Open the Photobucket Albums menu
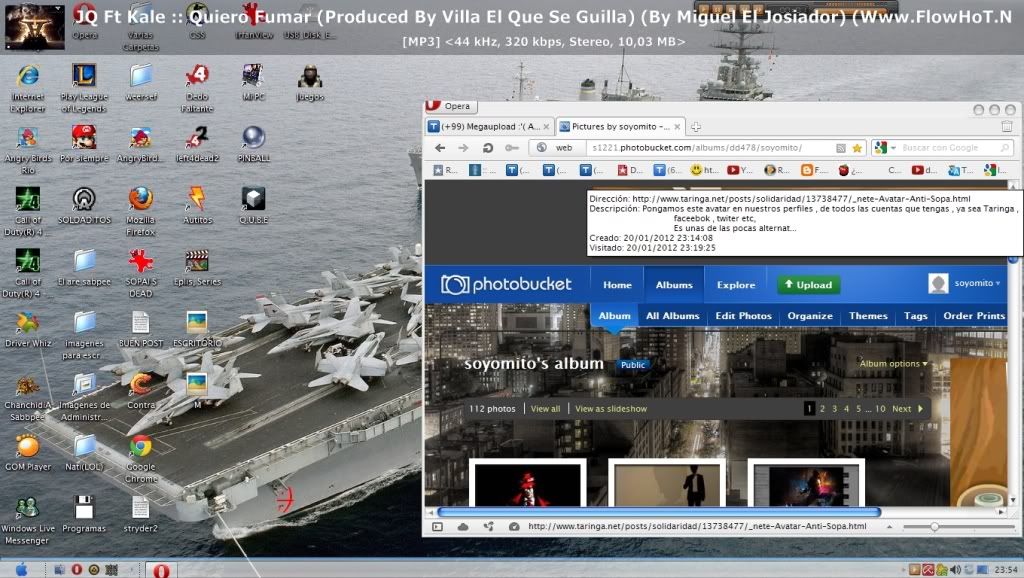 pos(674,285)
